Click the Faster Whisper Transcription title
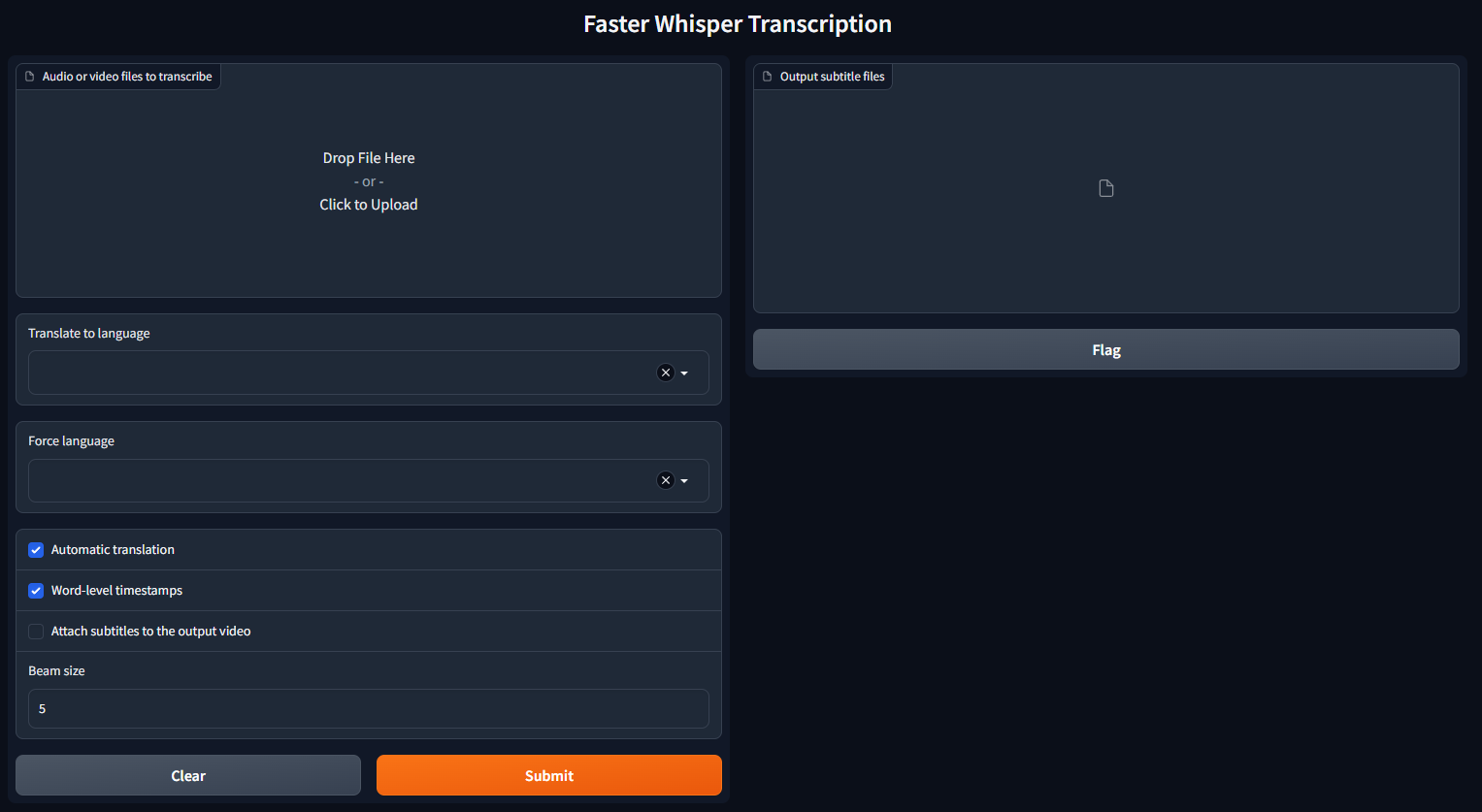The width and height of the screenshot is (1482, 812). (738, 24)
